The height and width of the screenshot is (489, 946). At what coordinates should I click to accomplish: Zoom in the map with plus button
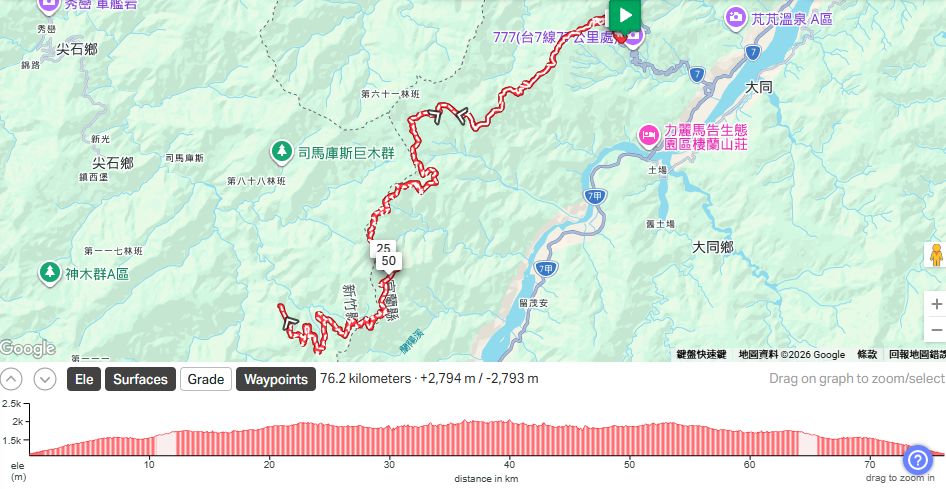[936, 304]
